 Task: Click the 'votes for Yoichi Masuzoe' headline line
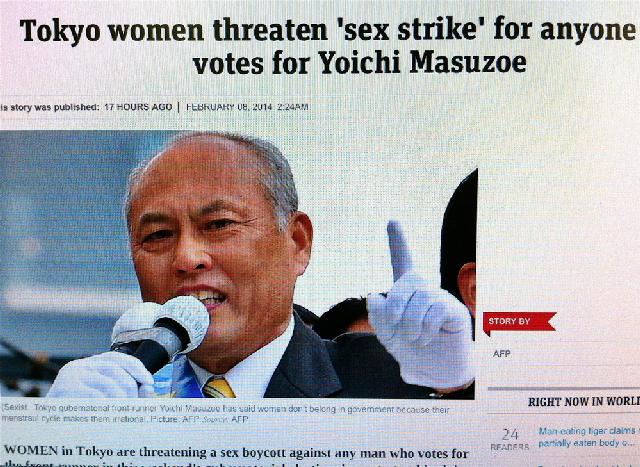point(360,62)
